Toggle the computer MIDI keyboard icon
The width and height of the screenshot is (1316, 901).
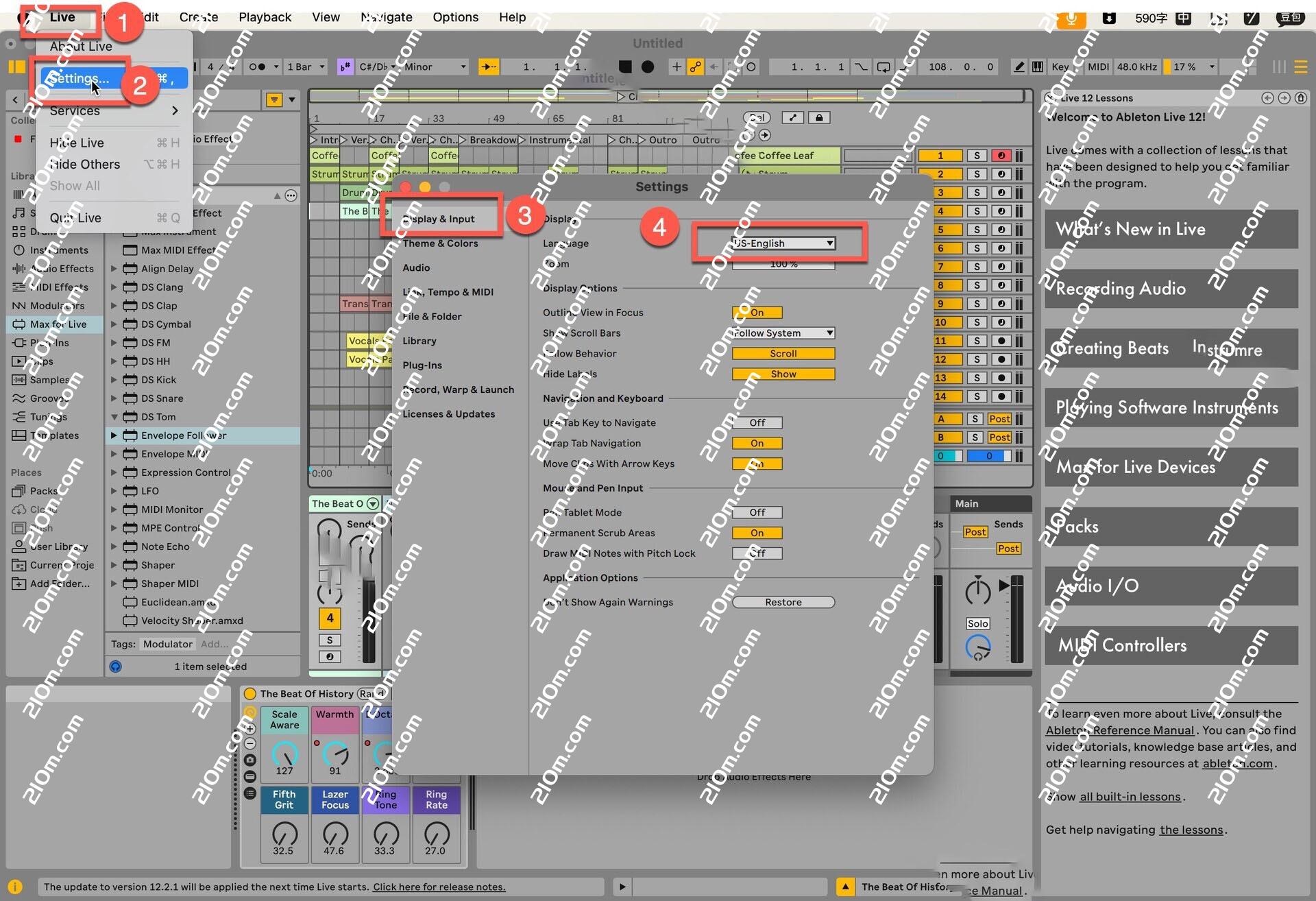[1038, 67]
